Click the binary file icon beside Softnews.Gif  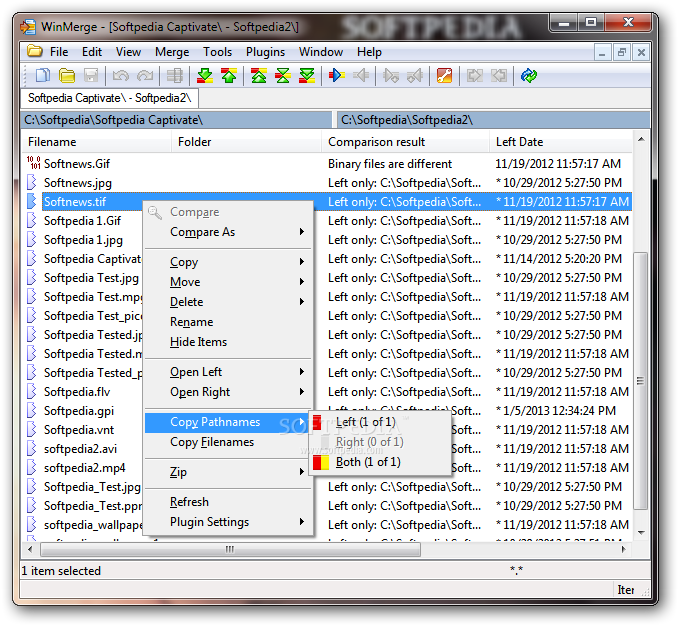[33, 163]
